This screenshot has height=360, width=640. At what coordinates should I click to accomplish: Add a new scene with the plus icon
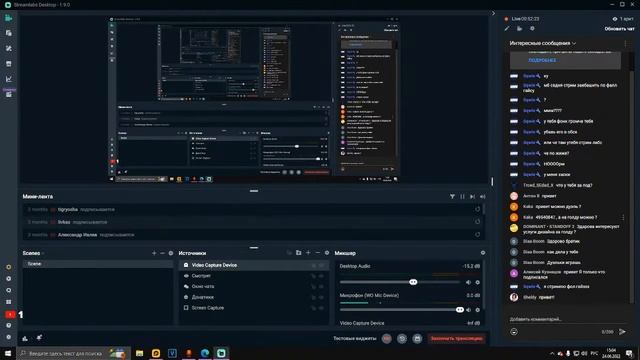pyautogui.click(x=154, y=253)
